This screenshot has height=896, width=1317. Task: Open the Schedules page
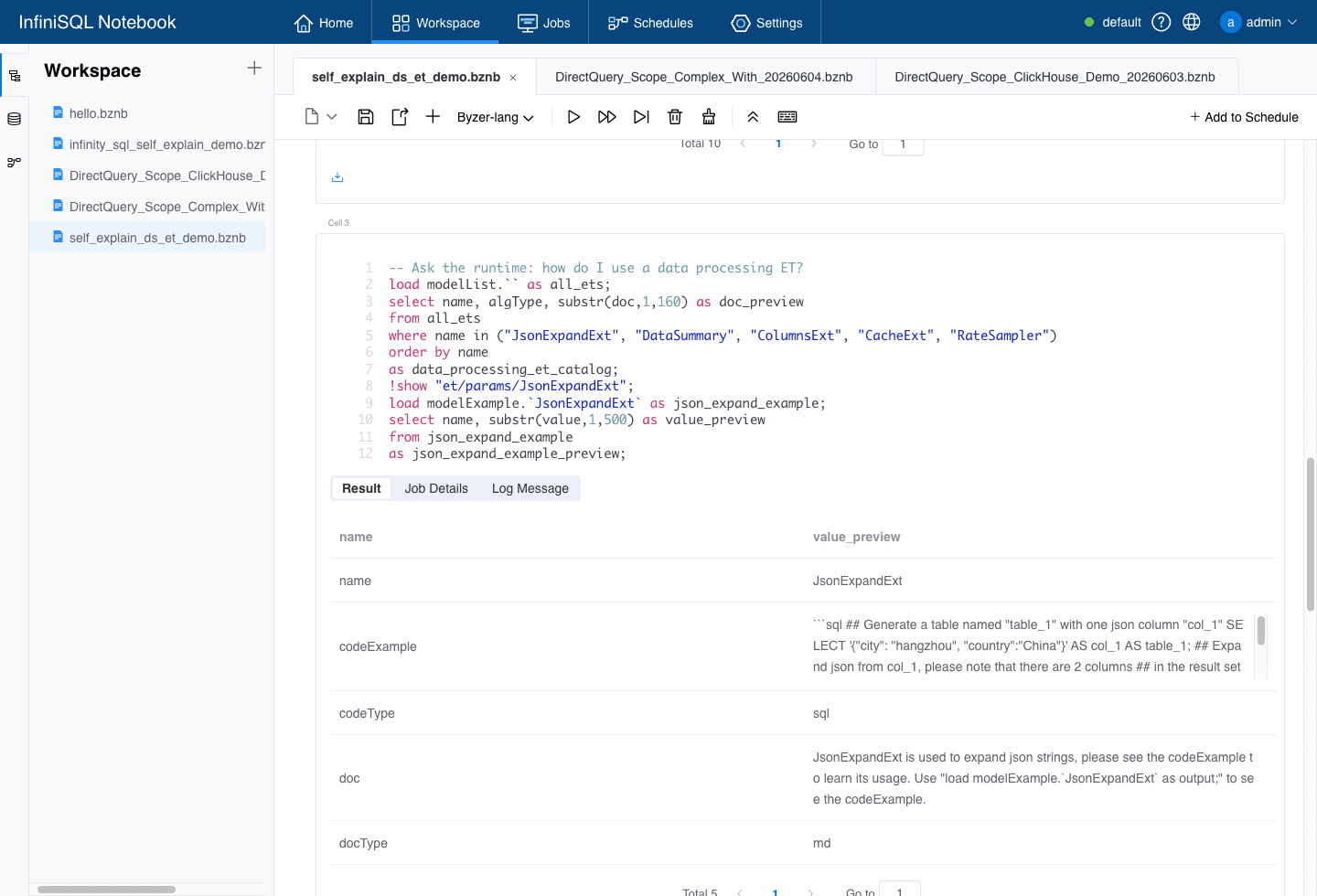(x=650, y=23)
